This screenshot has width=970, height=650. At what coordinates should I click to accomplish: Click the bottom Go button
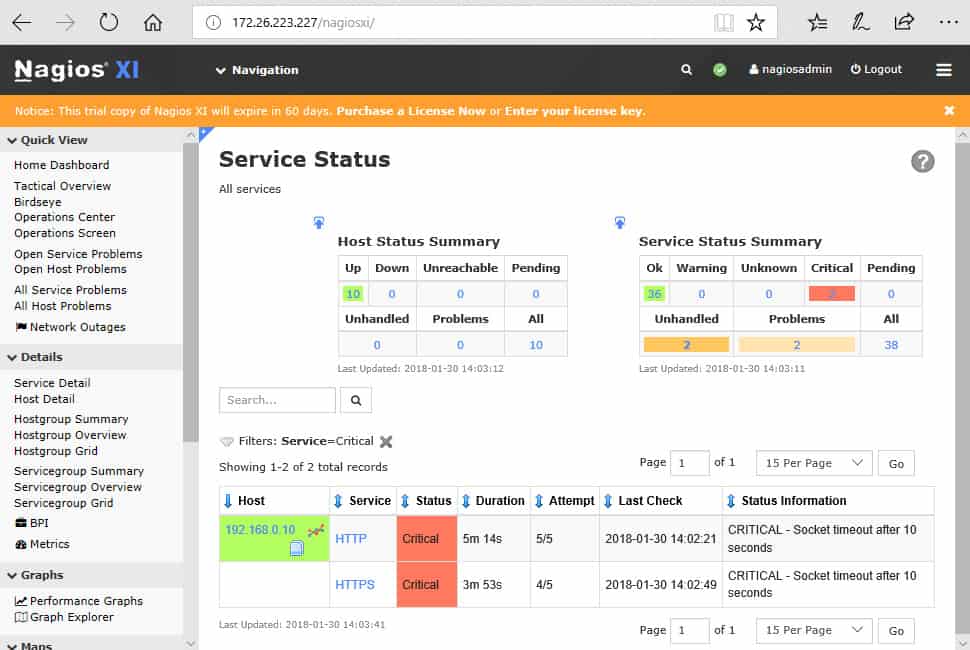896,630
